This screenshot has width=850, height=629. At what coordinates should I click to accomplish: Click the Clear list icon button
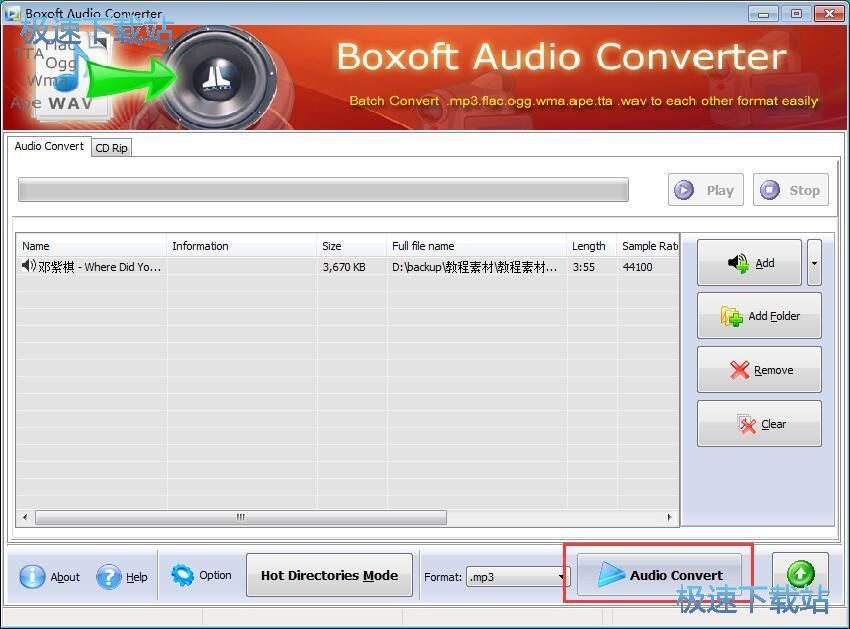(746, 424)
